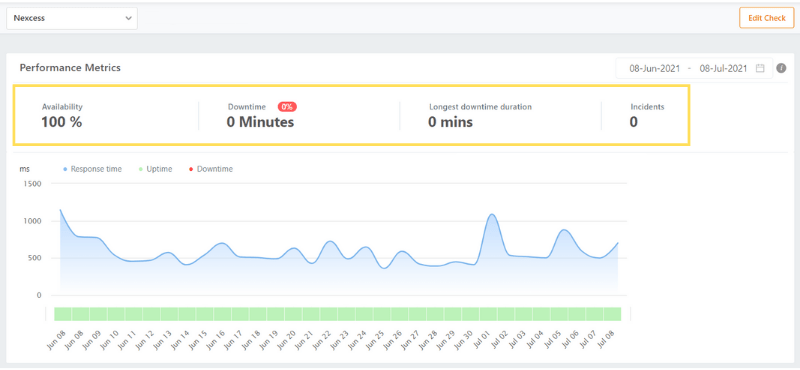Click the Edit Check button

(766, 18)
